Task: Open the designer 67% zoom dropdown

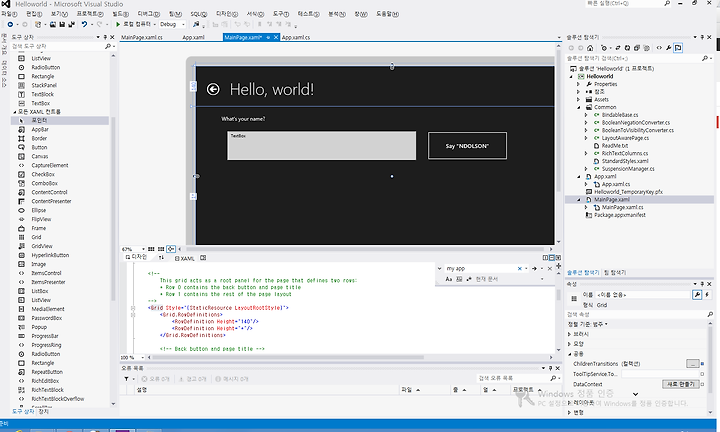Action: (133, 249)
